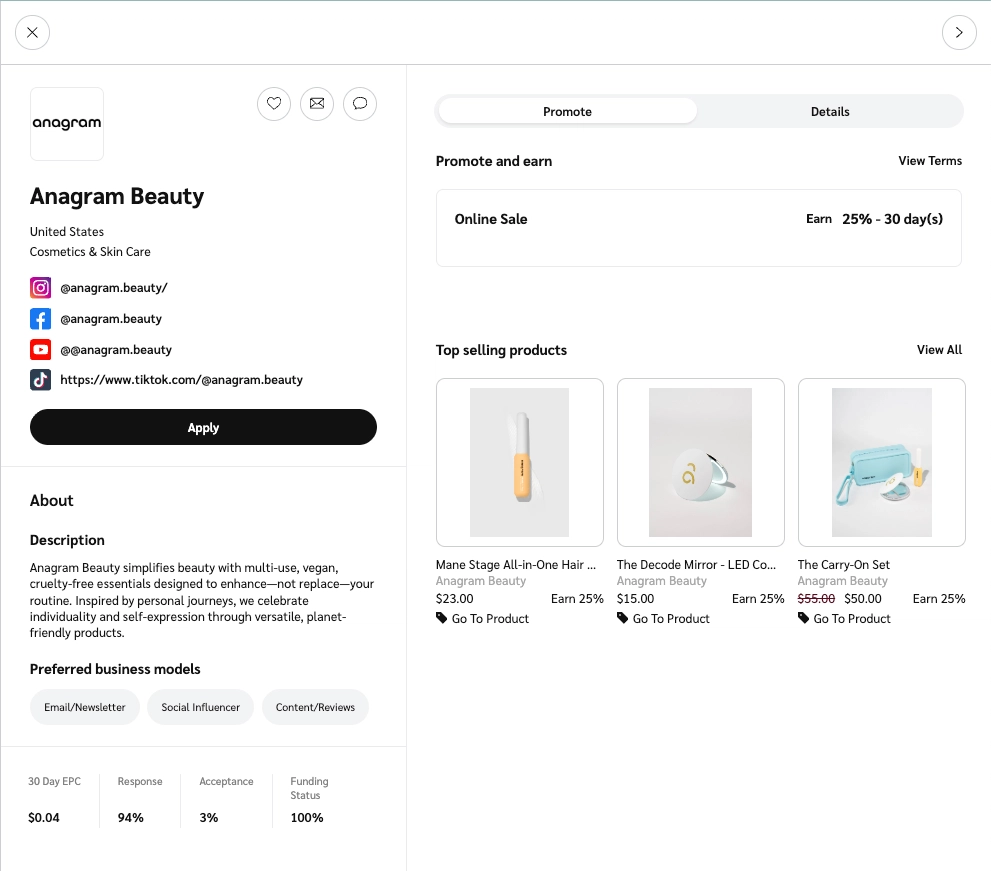Screen dimensions: 991x871
Task: Click the YouTube channel icon
Action: pyautogui.click(x=40, y=349)
